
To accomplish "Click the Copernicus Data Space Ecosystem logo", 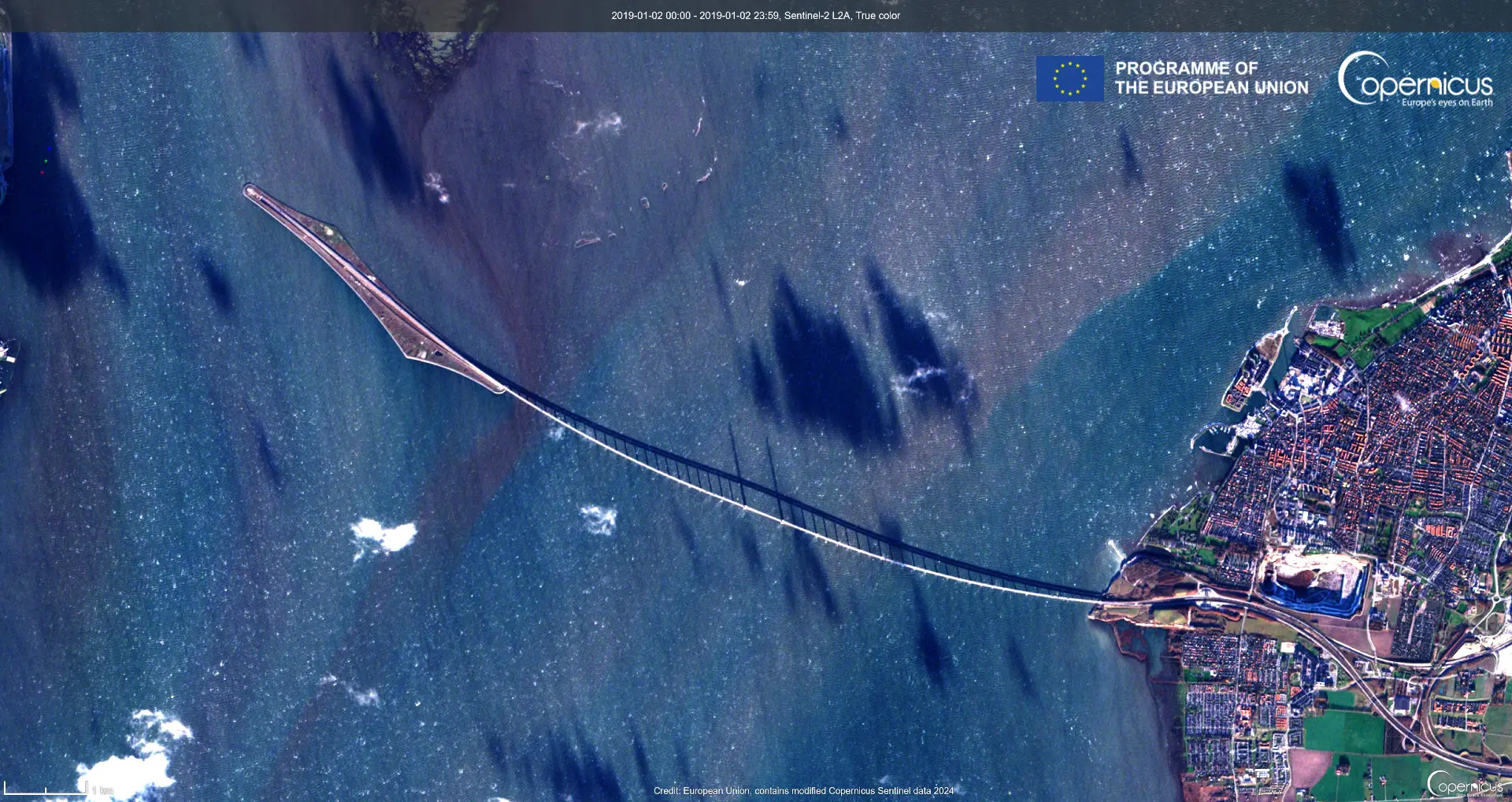I will click(x=1465, y=784).
